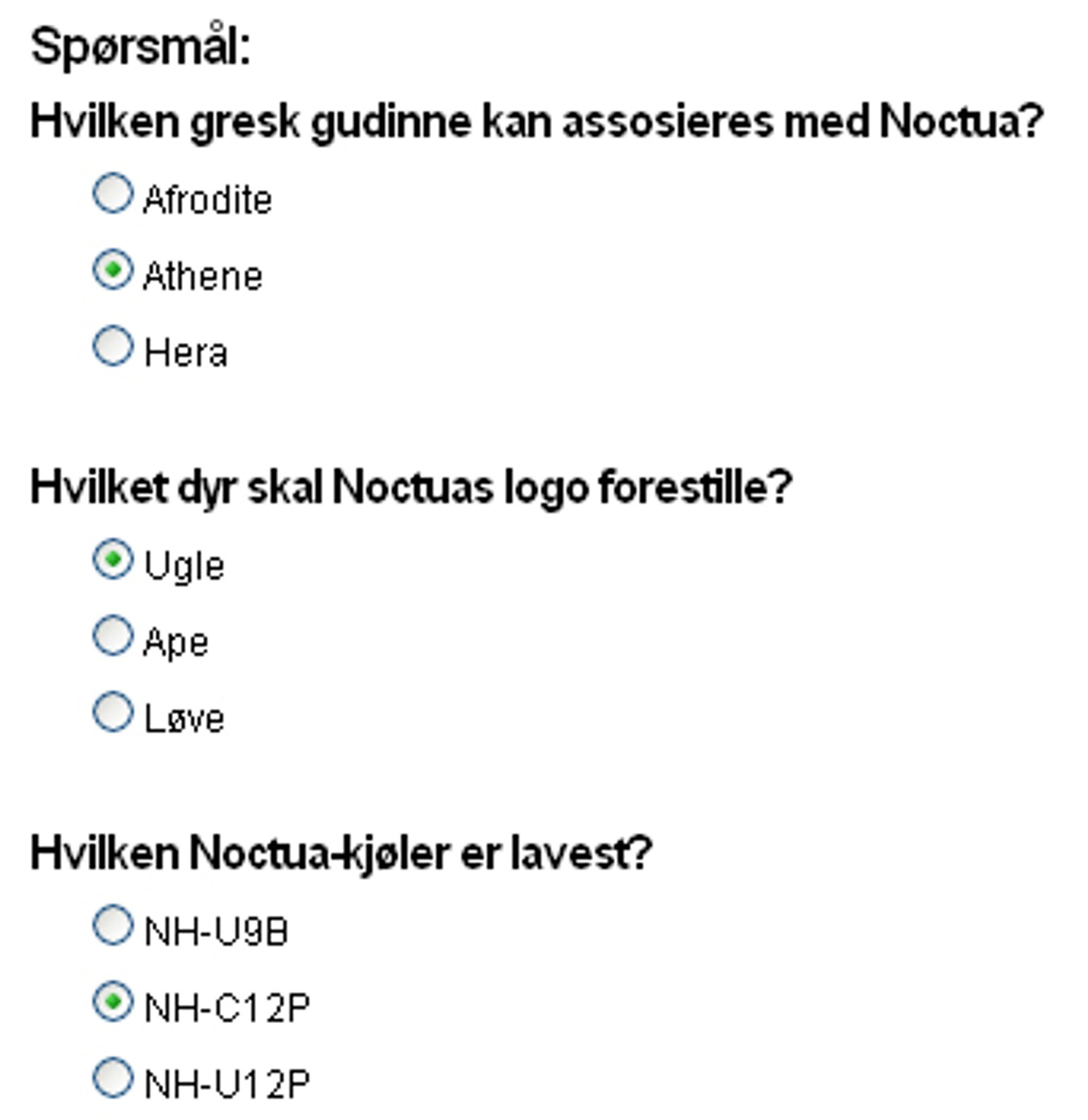
Task: Select the NH-U9B cooler option
Action: pyautogui.click(x=113, y=925)
